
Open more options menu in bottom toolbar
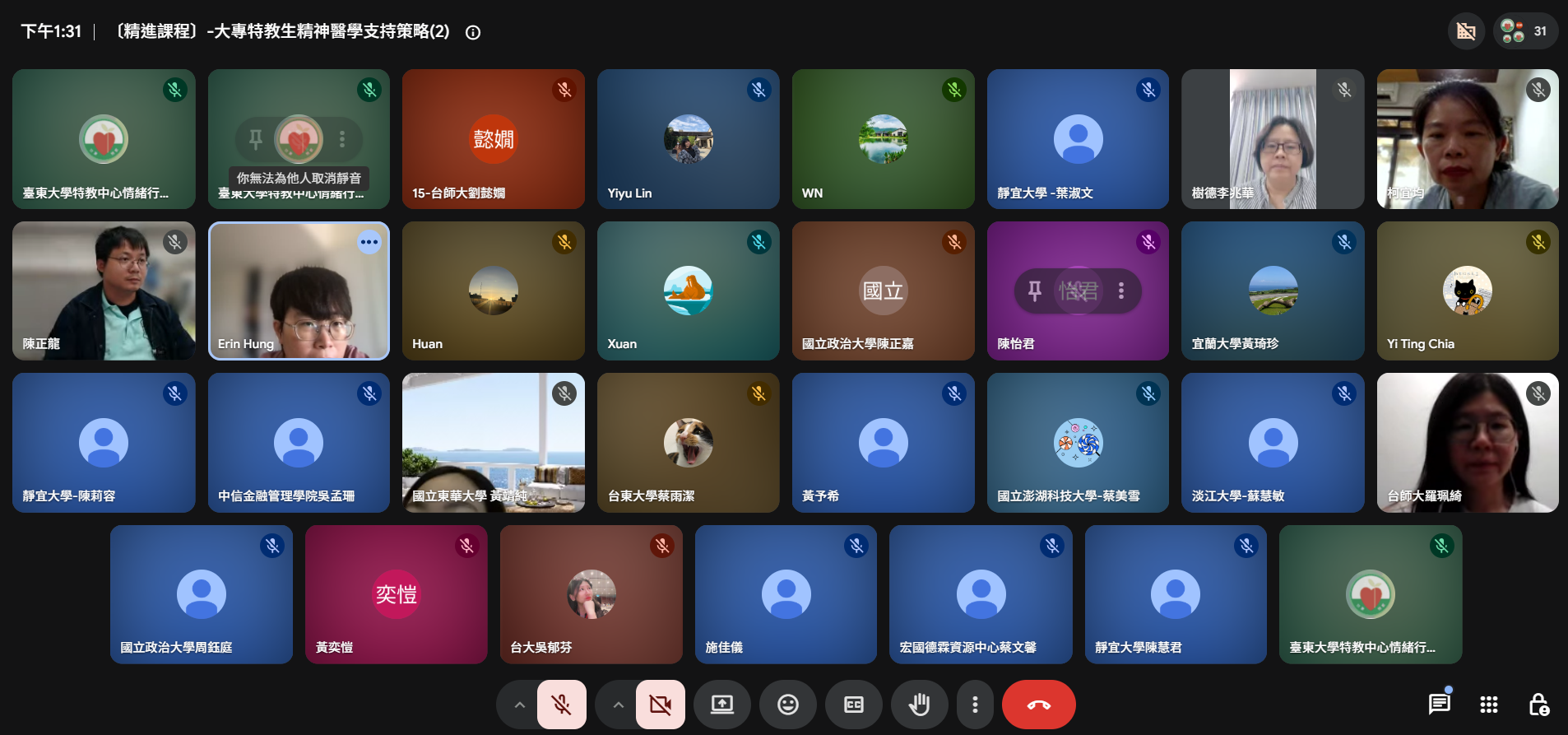pos(975,705)
